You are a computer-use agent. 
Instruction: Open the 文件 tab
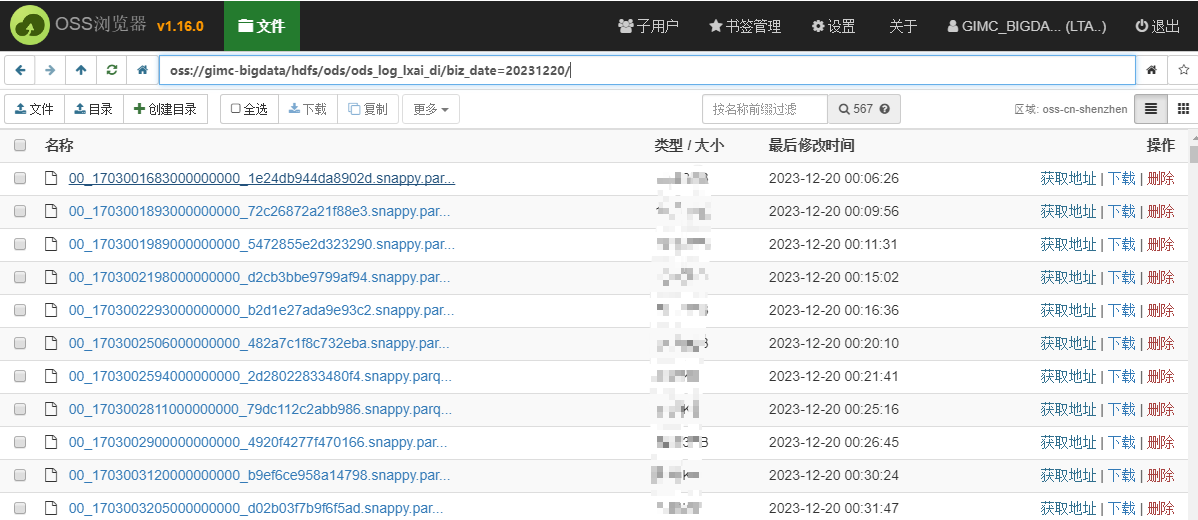(261, 26)
